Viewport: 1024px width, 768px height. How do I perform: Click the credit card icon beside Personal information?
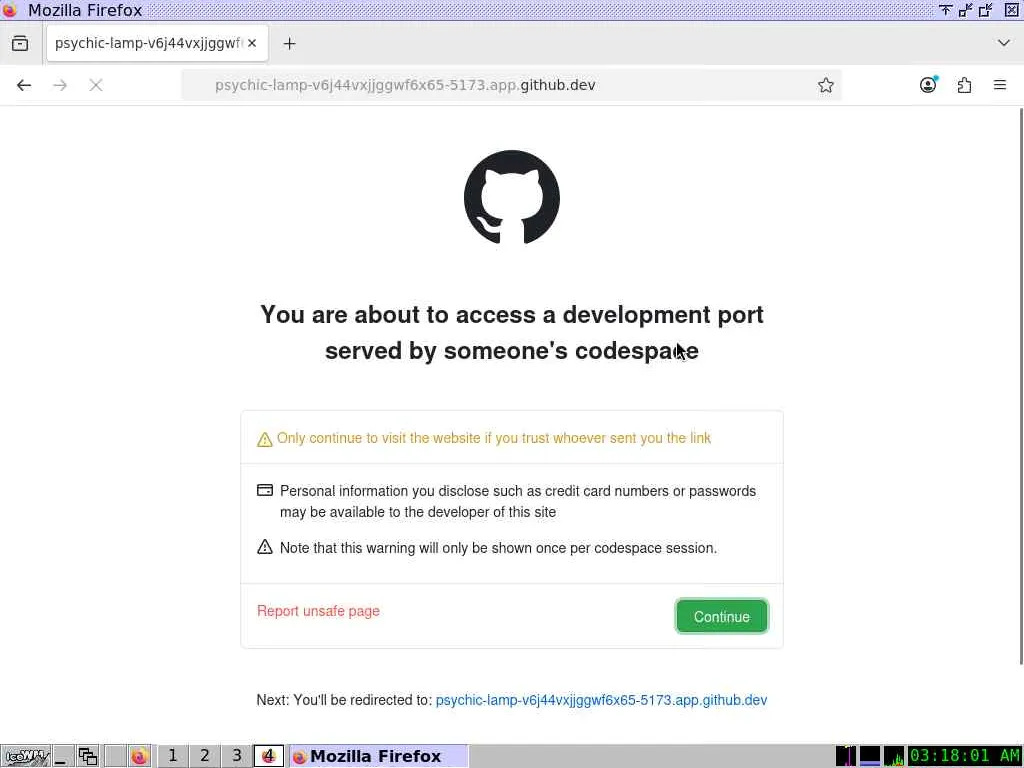point(264,490)
